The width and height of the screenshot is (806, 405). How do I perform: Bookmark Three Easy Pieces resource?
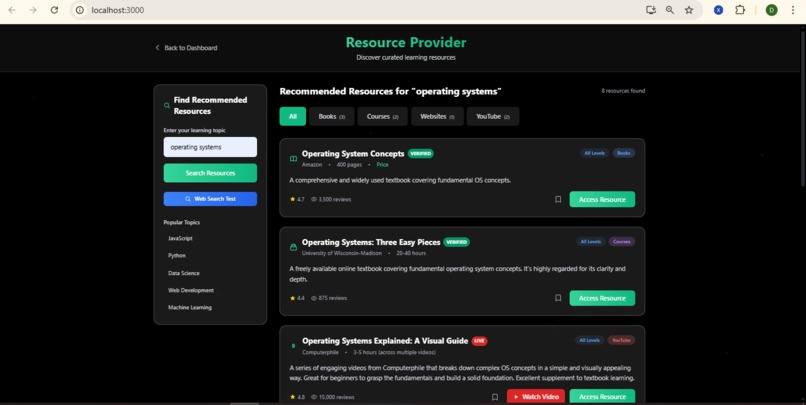[558, 298]
